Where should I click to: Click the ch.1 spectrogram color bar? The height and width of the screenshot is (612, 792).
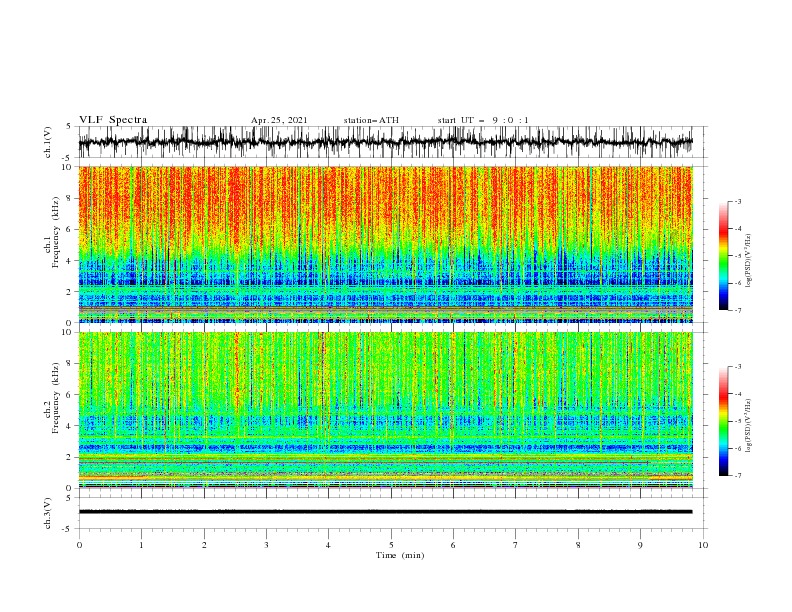point(724,256)
